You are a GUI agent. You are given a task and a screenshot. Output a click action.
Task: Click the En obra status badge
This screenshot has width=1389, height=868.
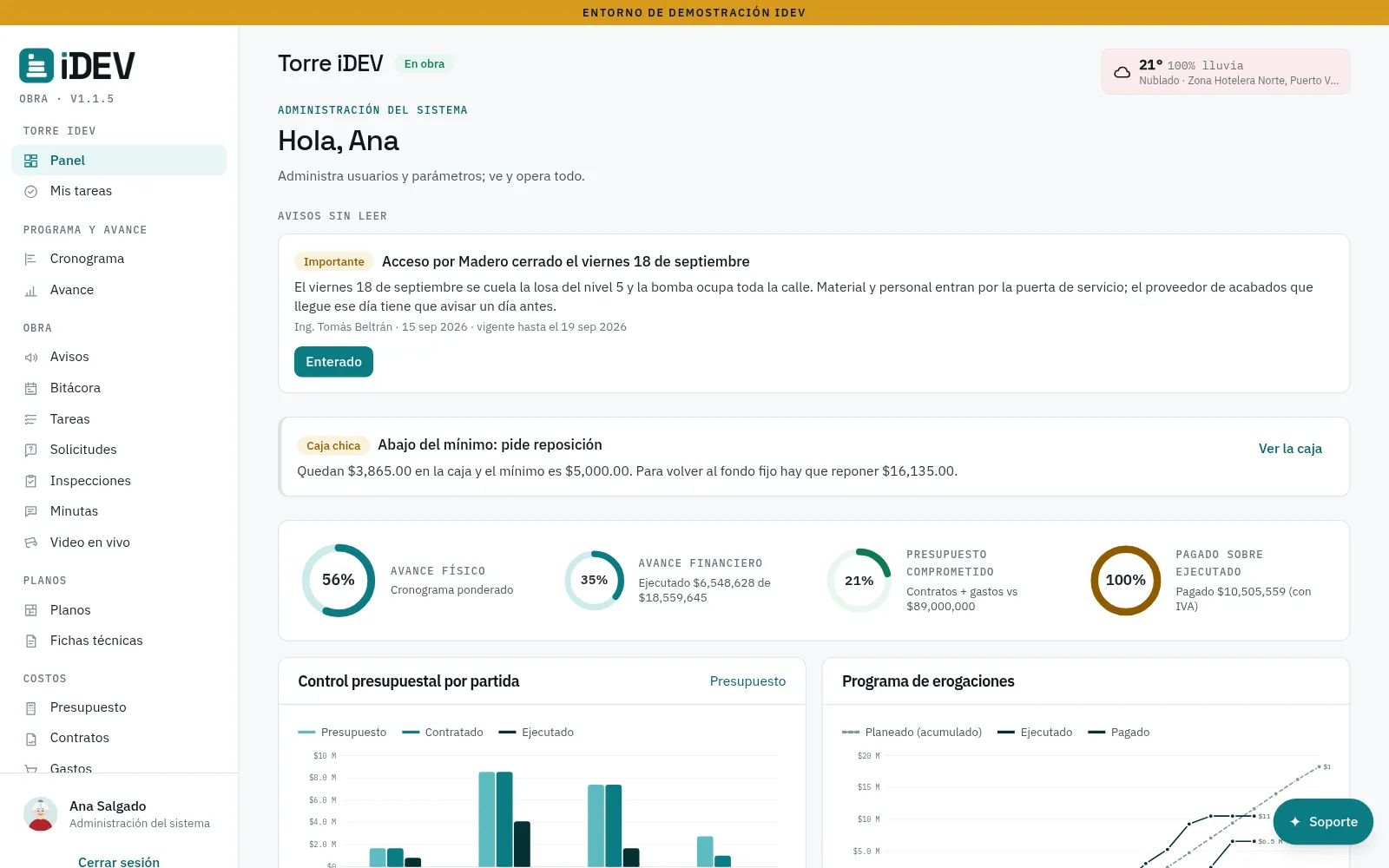coord(425,64)
